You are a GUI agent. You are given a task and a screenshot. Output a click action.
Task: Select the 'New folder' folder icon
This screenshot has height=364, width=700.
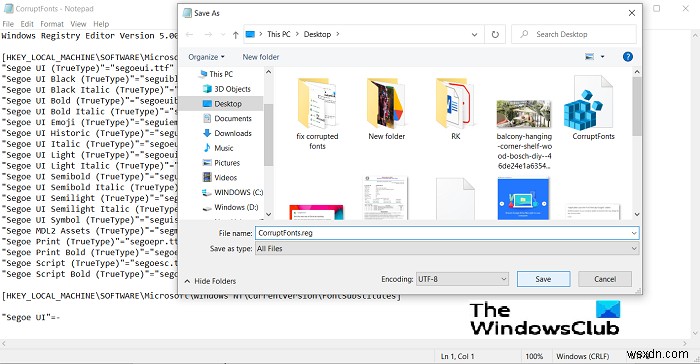(386, 109)
